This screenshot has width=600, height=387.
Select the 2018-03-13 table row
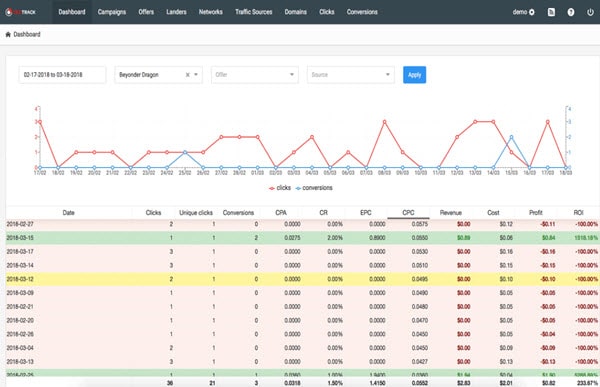click(302, 362)
